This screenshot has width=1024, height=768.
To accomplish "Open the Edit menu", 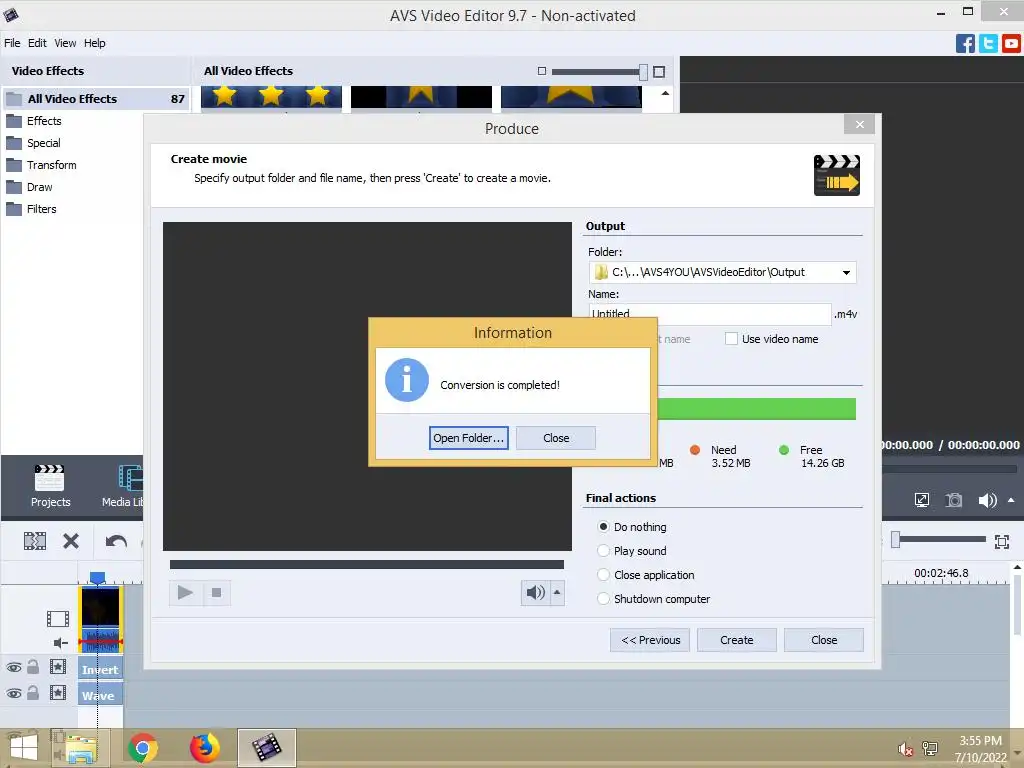I will coord(37,43).
